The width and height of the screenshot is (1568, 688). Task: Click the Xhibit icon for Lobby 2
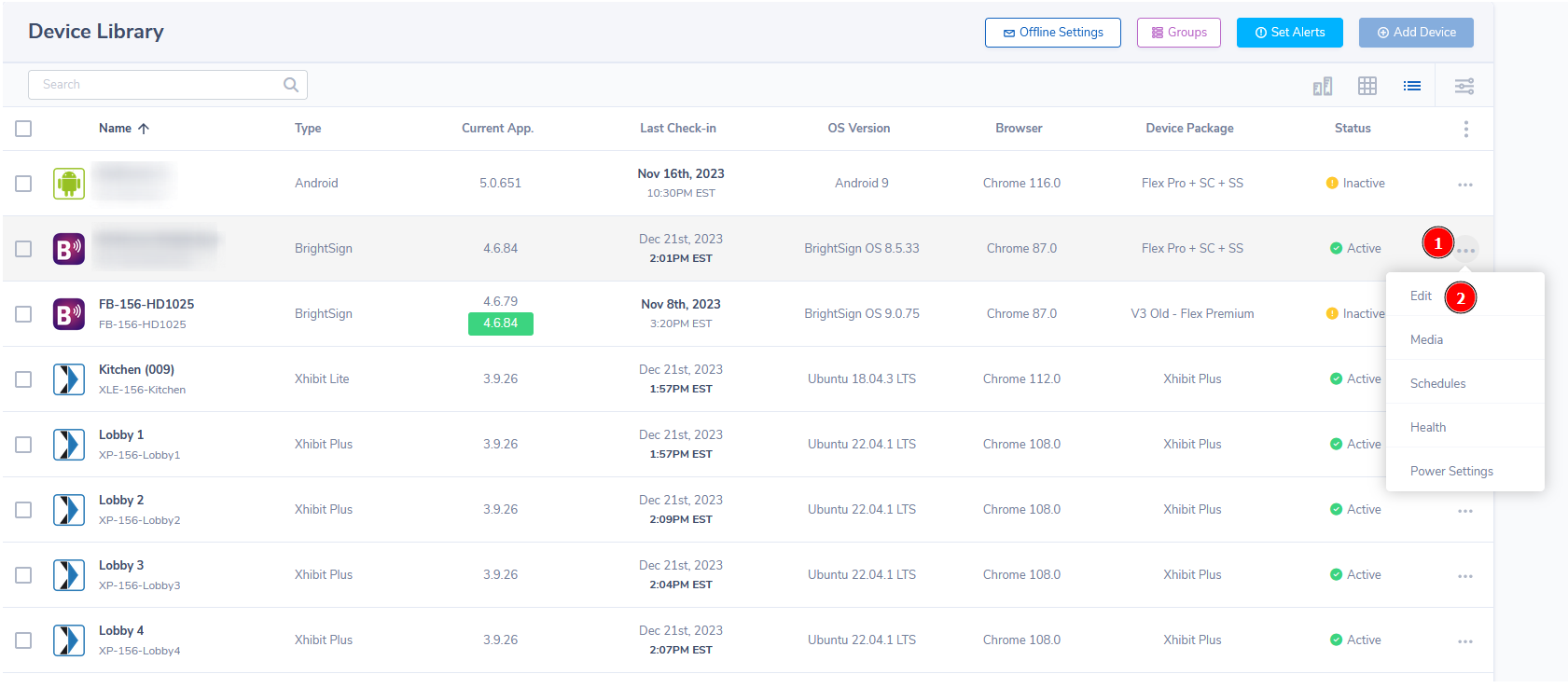[69, 510]
